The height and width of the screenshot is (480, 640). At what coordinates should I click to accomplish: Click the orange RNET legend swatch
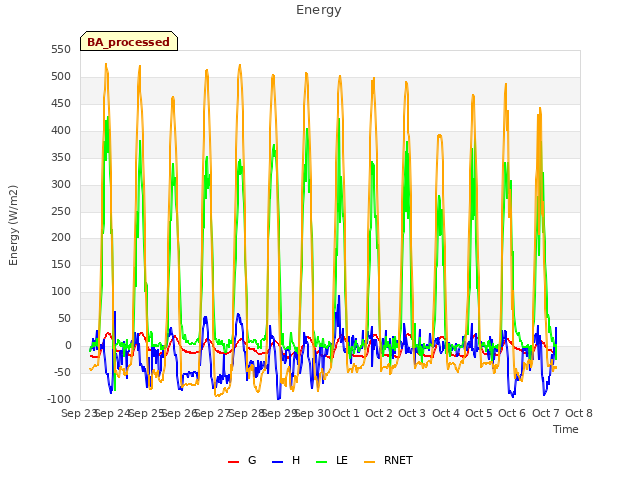369,462
